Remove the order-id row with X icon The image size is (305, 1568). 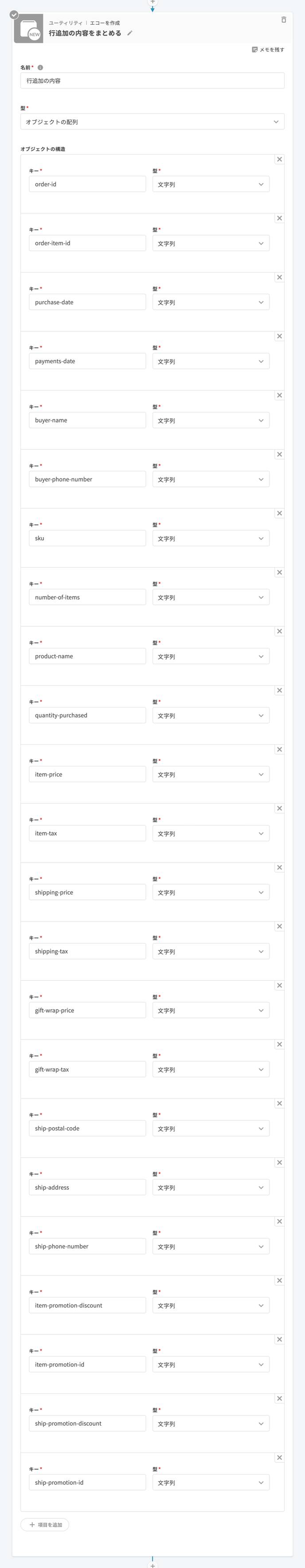pyautogui.click(x=279, y=159)
